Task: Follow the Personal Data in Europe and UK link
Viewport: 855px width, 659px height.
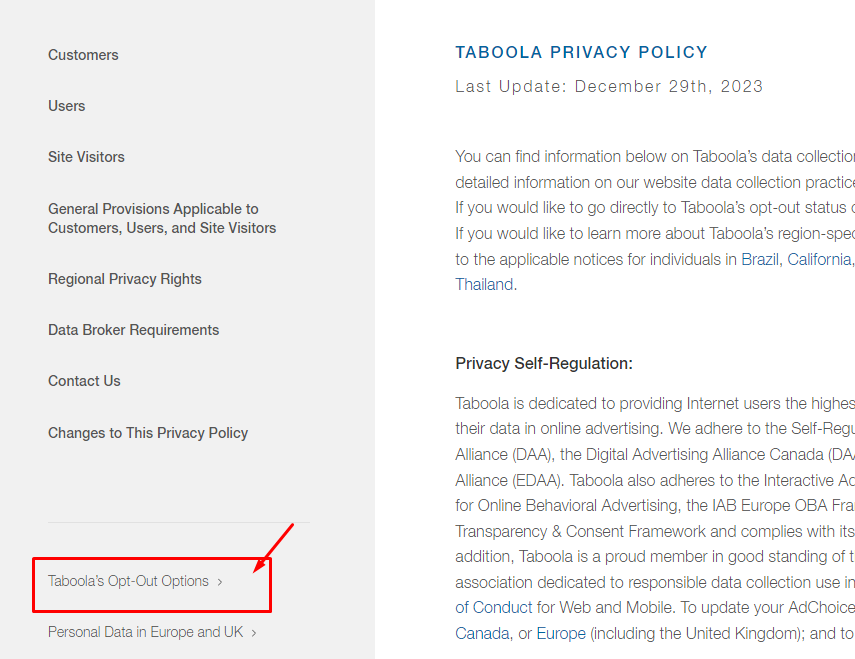Action: click(x=145, y=632)
